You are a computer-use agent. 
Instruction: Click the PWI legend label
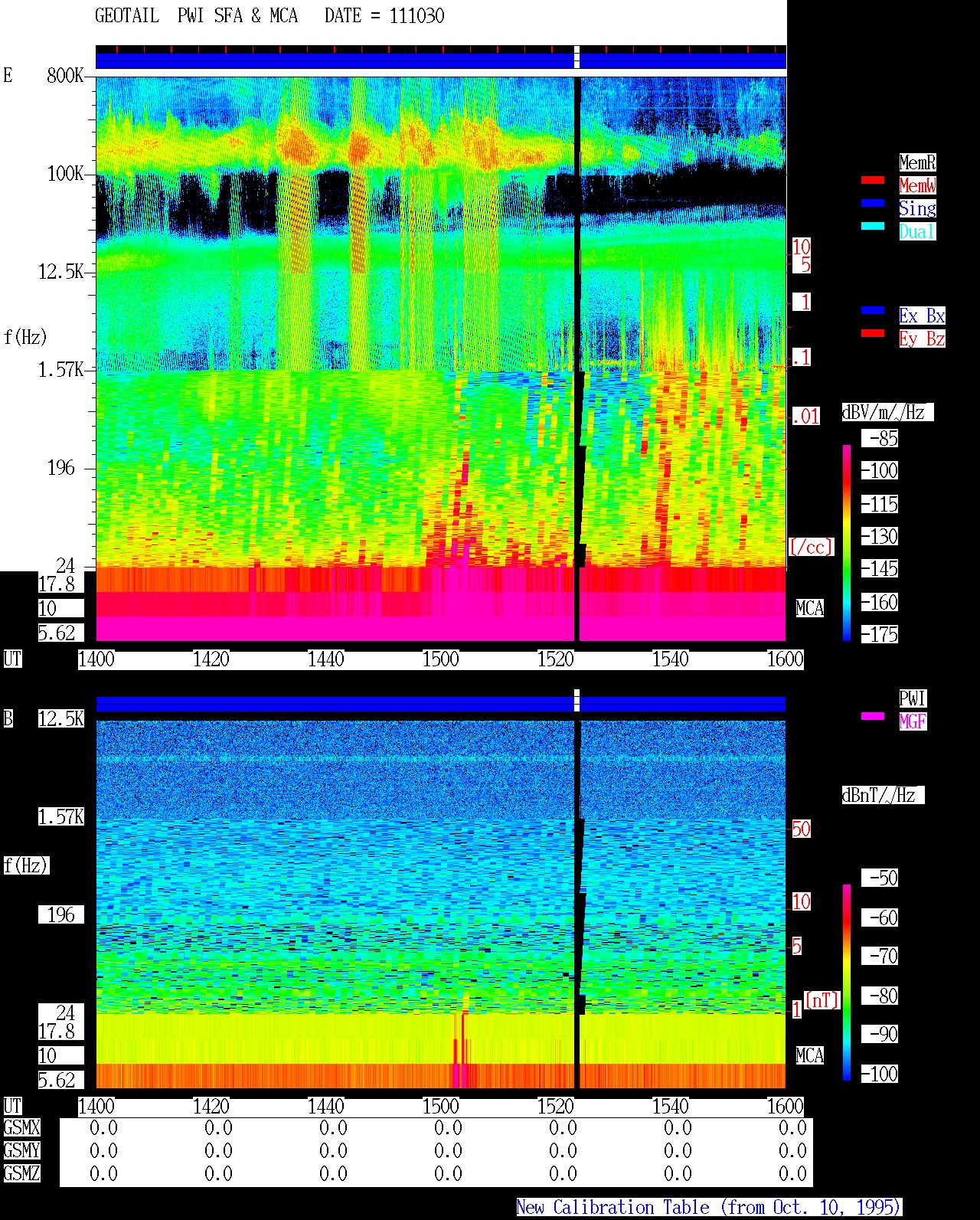coord(913,698)
